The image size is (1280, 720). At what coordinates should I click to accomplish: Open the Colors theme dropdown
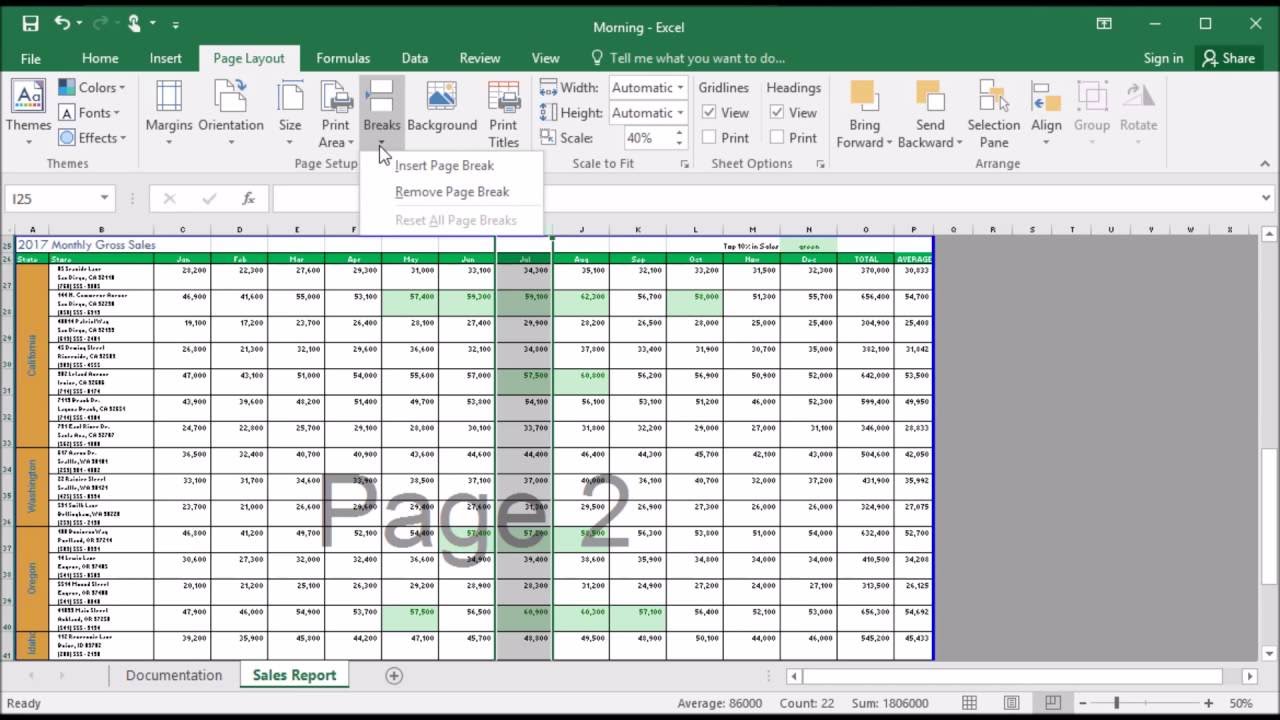pos(93,88)
